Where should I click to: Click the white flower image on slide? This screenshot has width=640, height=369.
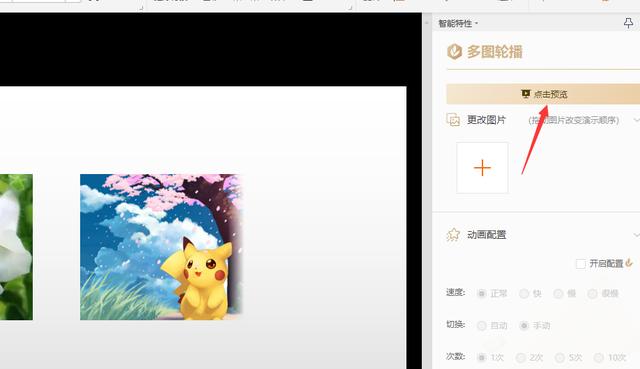tap(16, 247)
